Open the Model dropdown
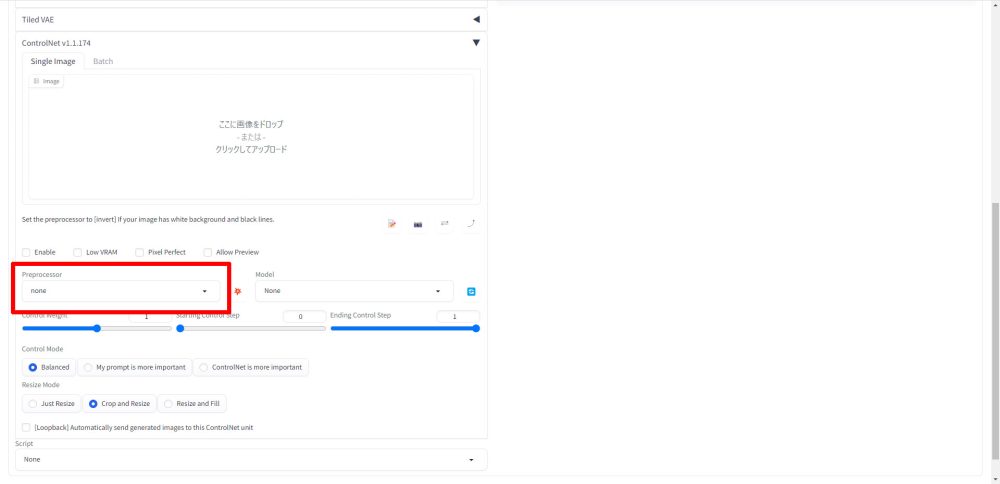1000x484 pixels. tap(354, 291)
